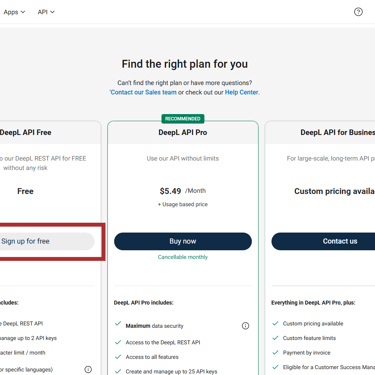375x375 pixels.
Task: Click manage up to 2 API keys item
Action: pyautogui.click(x=28, y=338)
